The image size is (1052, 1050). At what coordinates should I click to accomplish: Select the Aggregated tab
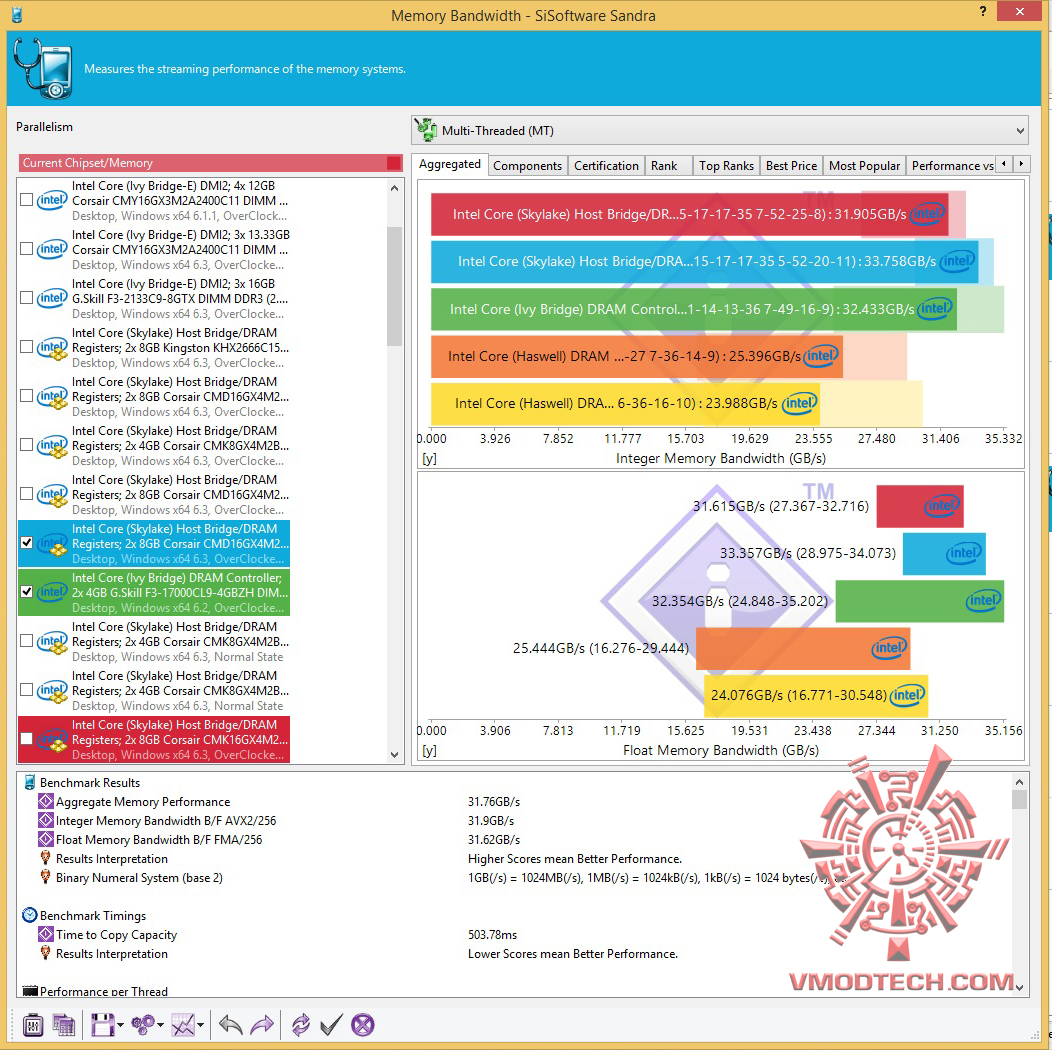coord(450,164)
